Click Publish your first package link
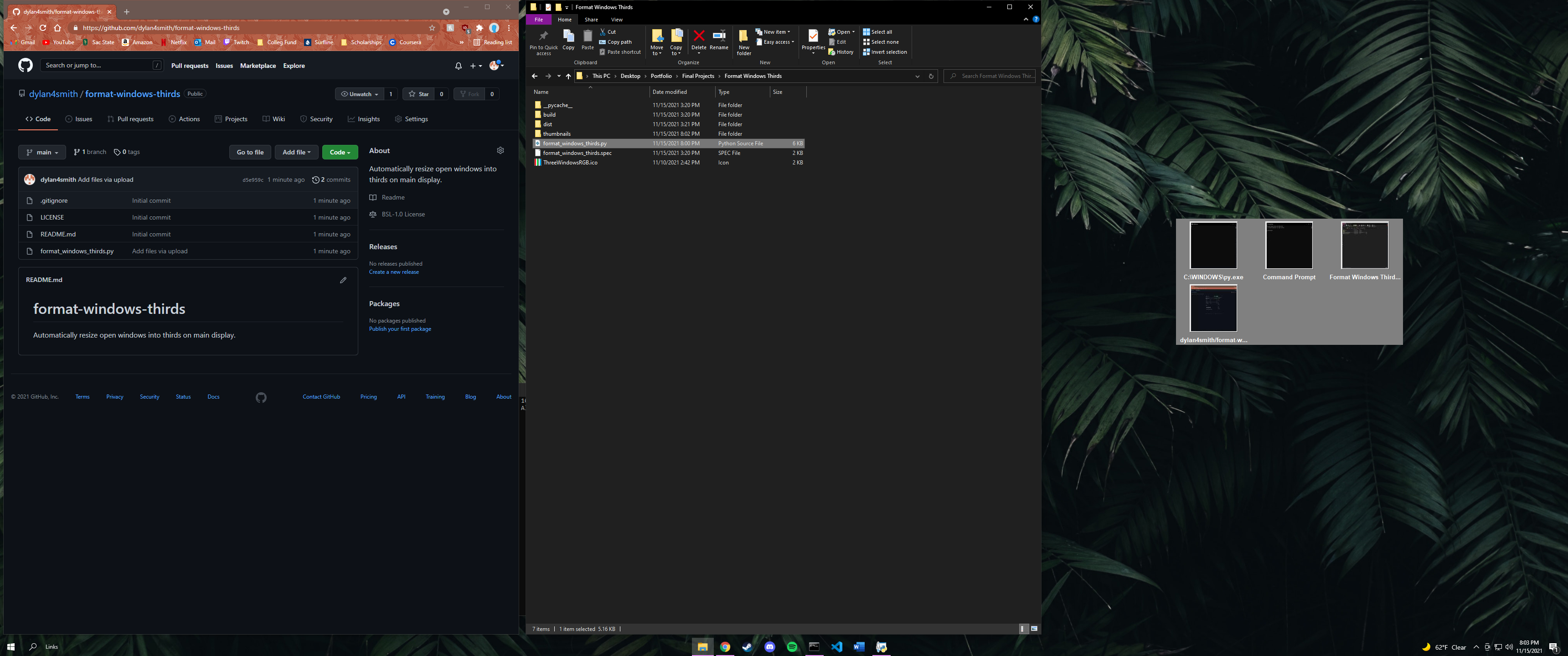Image resolution: width=1568 pixels, height=656 pixels. (x=400, y=329)
